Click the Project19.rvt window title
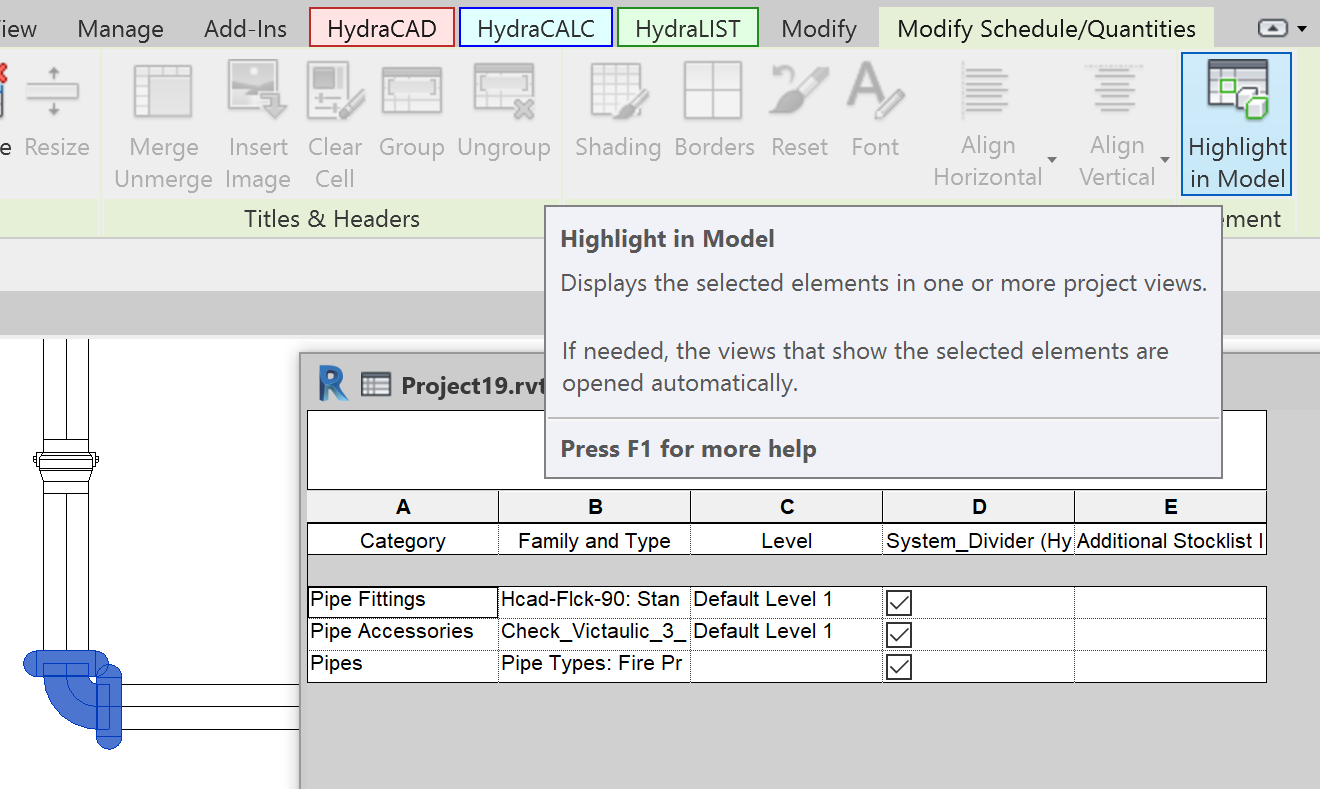The width and height of the screenshot is (1320, 789). (472, 386)
